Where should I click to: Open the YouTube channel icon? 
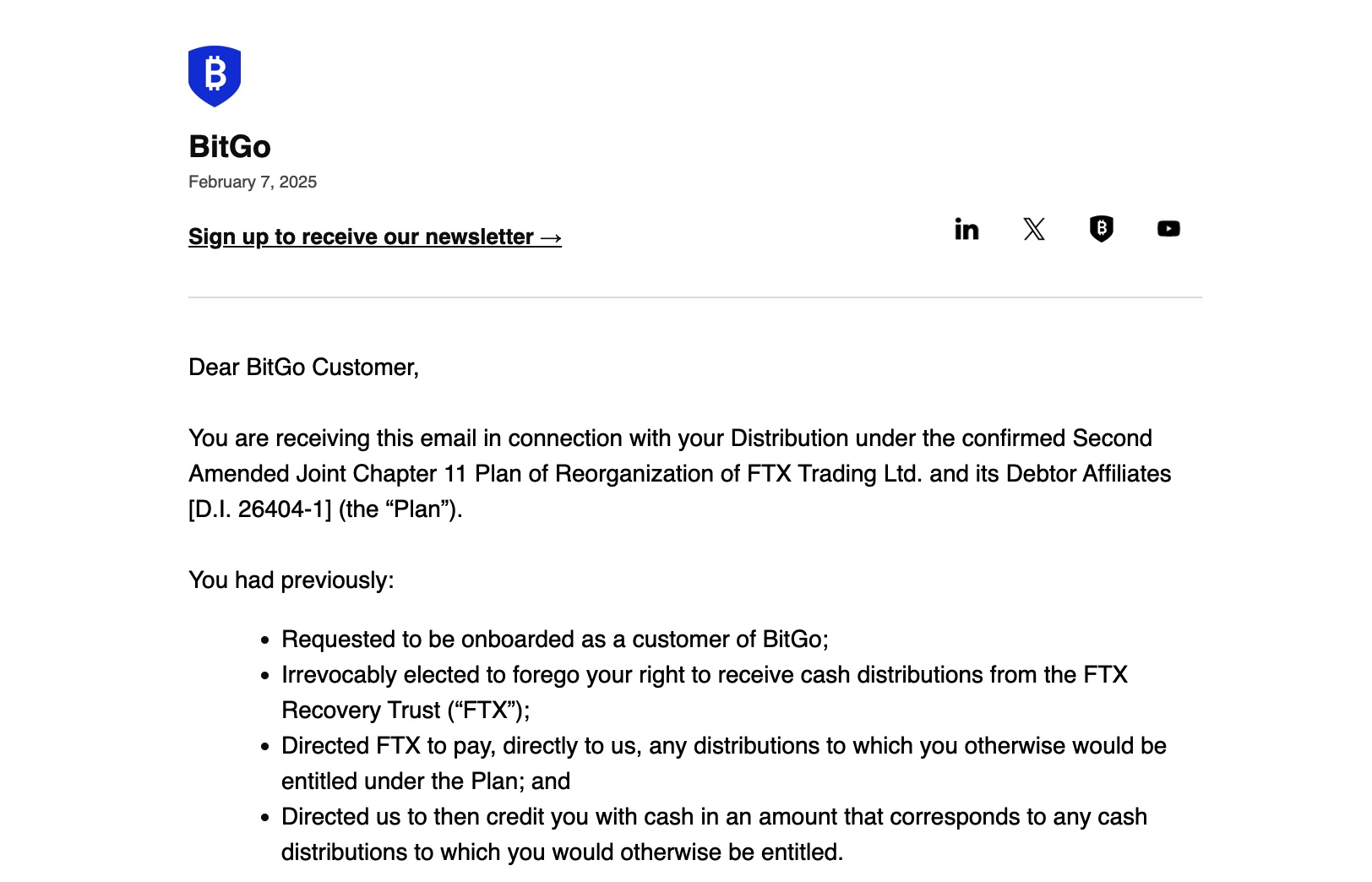[1168, 229]
